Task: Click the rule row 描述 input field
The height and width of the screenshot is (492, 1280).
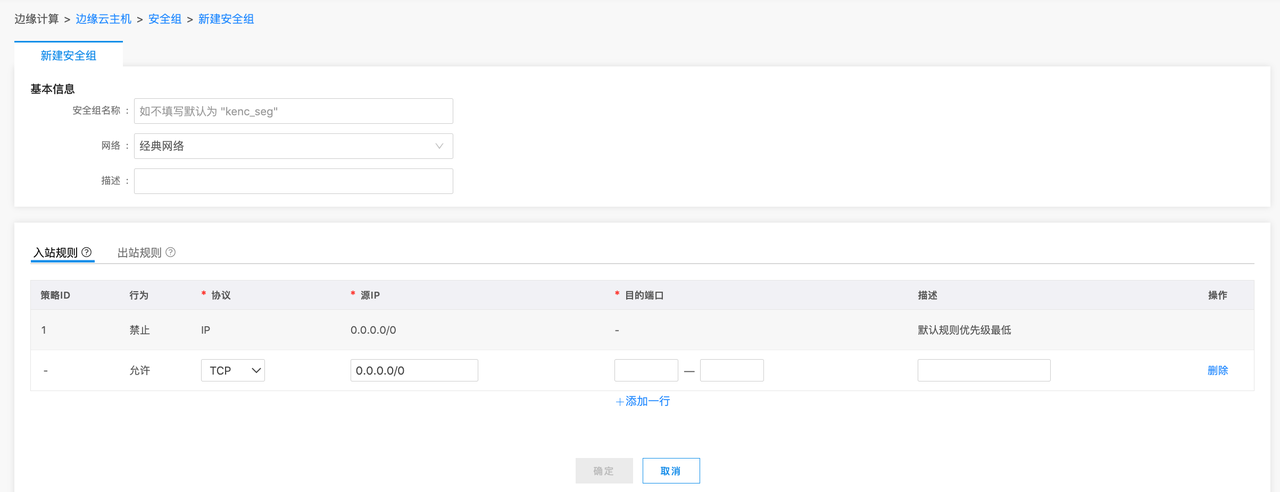Action: [984, 370]
